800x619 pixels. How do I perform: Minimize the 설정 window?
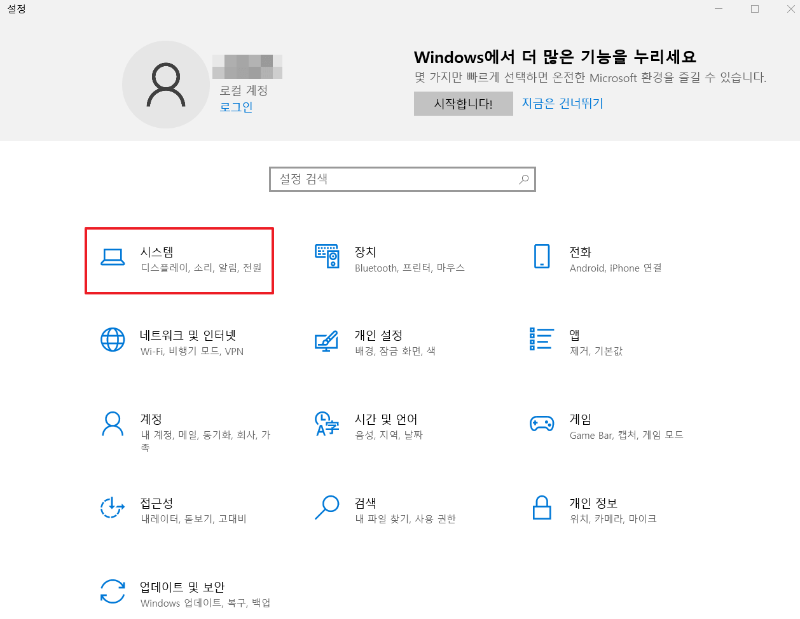(x=718, y=9)
